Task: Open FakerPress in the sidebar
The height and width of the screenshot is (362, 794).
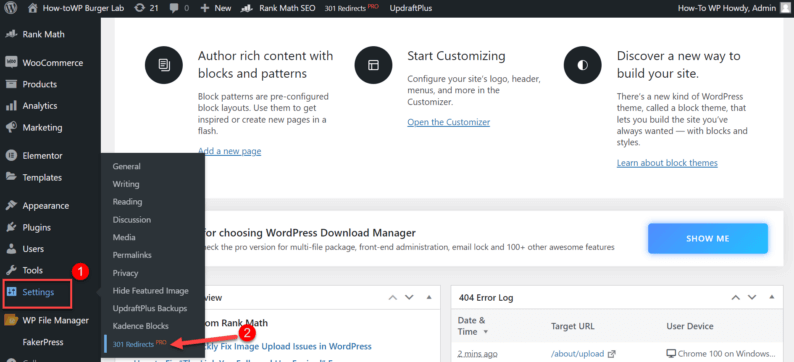Action: [x=43, y=342]
